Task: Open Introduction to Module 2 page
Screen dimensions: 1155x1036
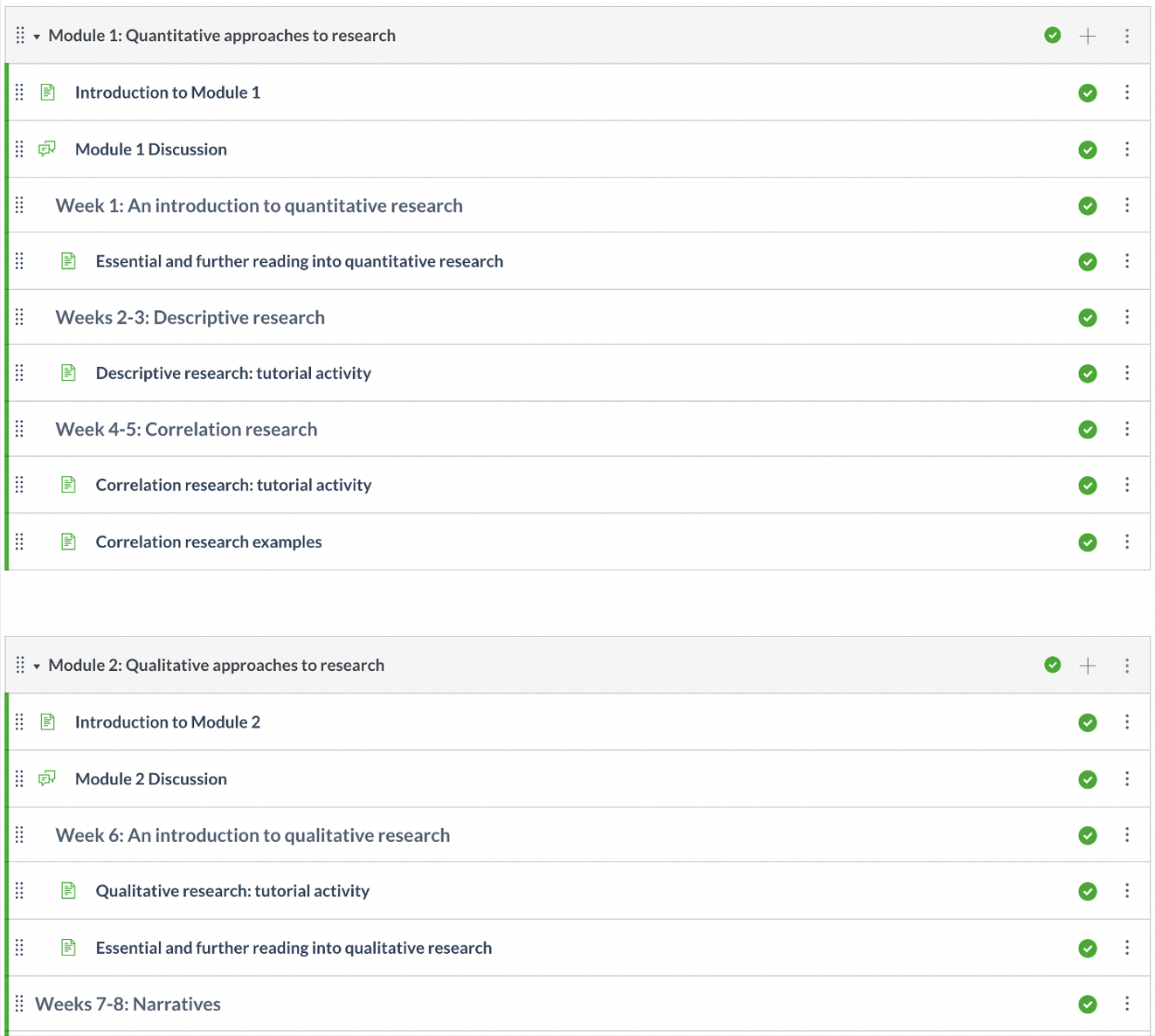Action: [168, 722]
